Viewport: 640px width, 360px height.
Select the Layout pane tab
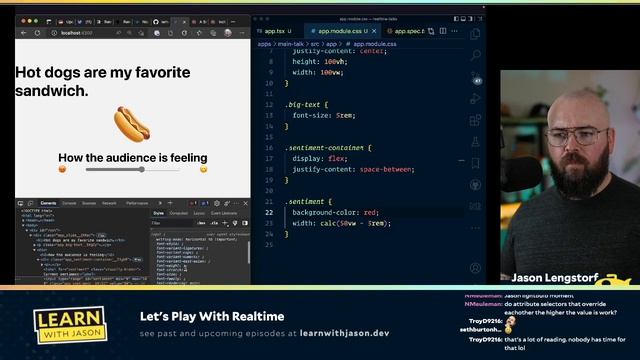coord(199,213)
